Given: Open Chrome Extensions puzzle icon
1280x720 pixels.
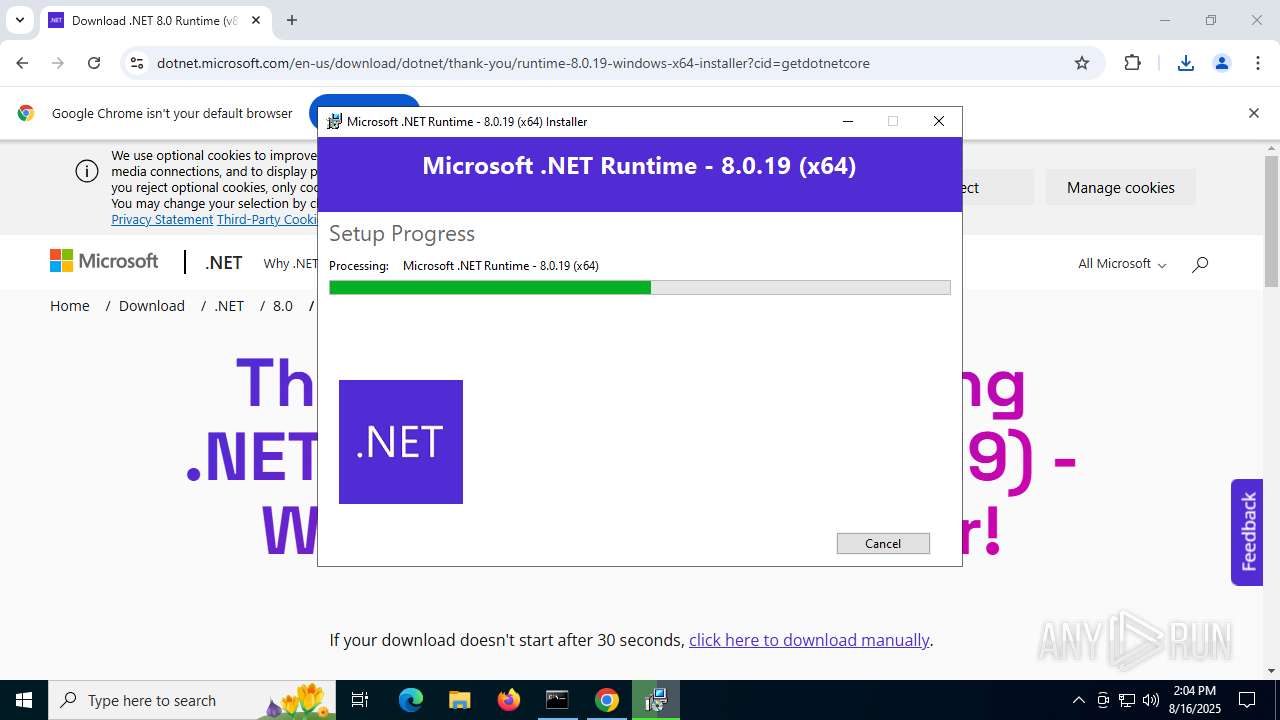Looking at the screenshot, I should [1132, 63].
